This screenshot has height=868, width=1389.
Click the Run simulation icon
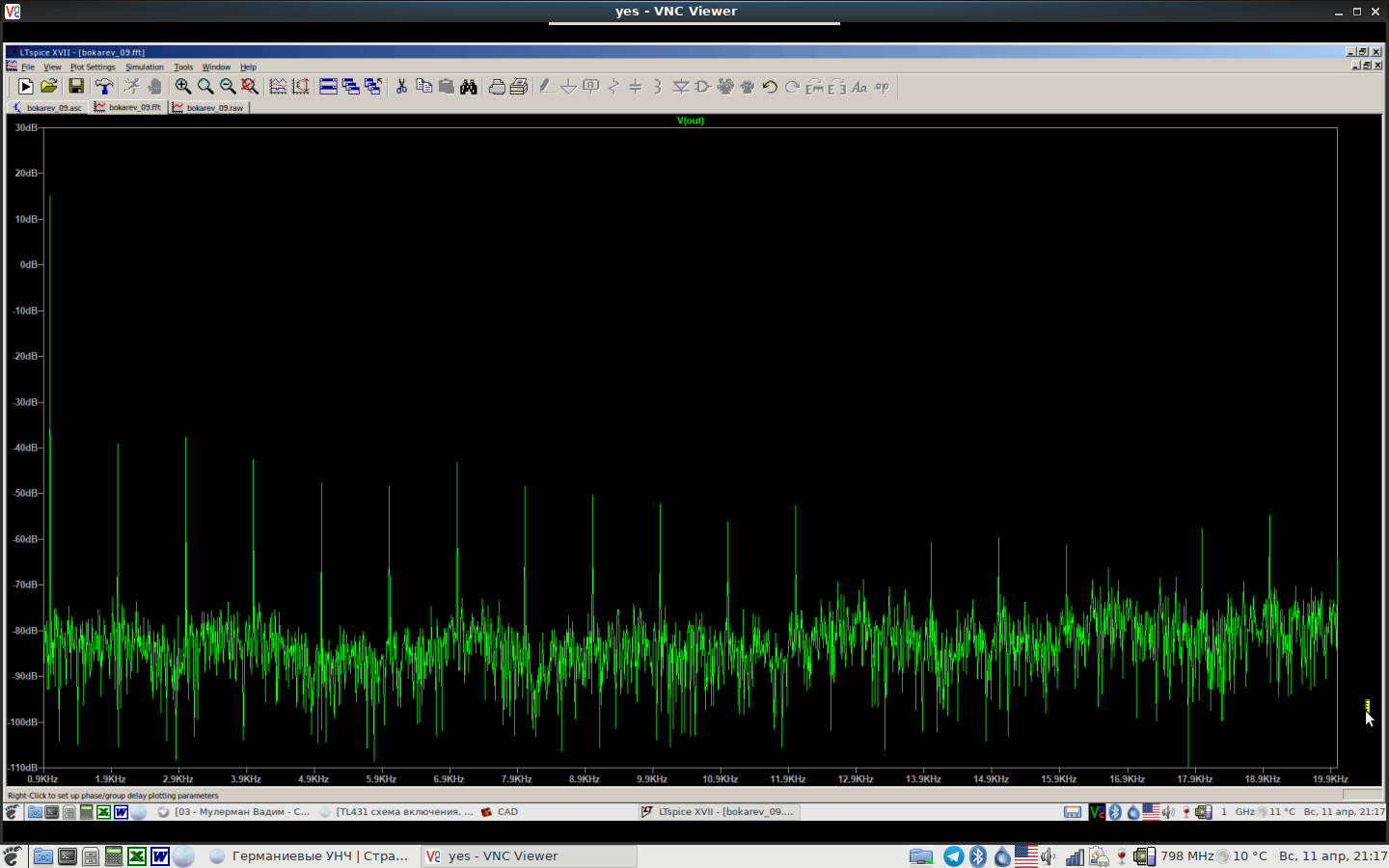click(25, 87)
